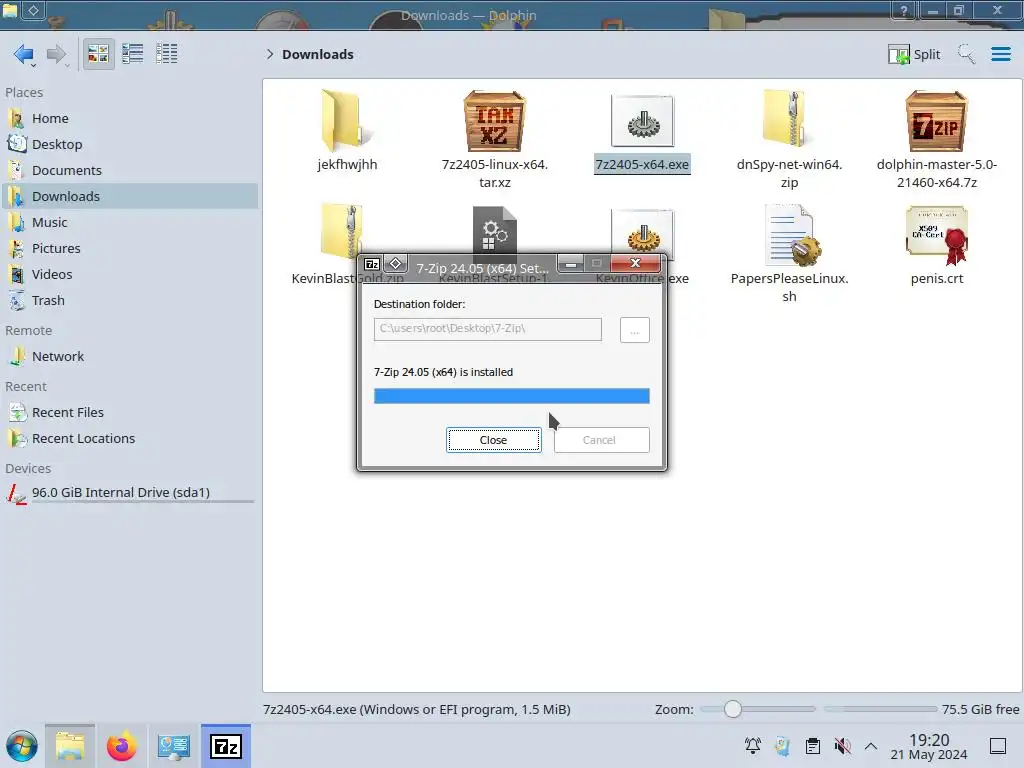Open the system settings taskbar icon
The width and height of the screenshot is (1024, 768).
[174, 746]
